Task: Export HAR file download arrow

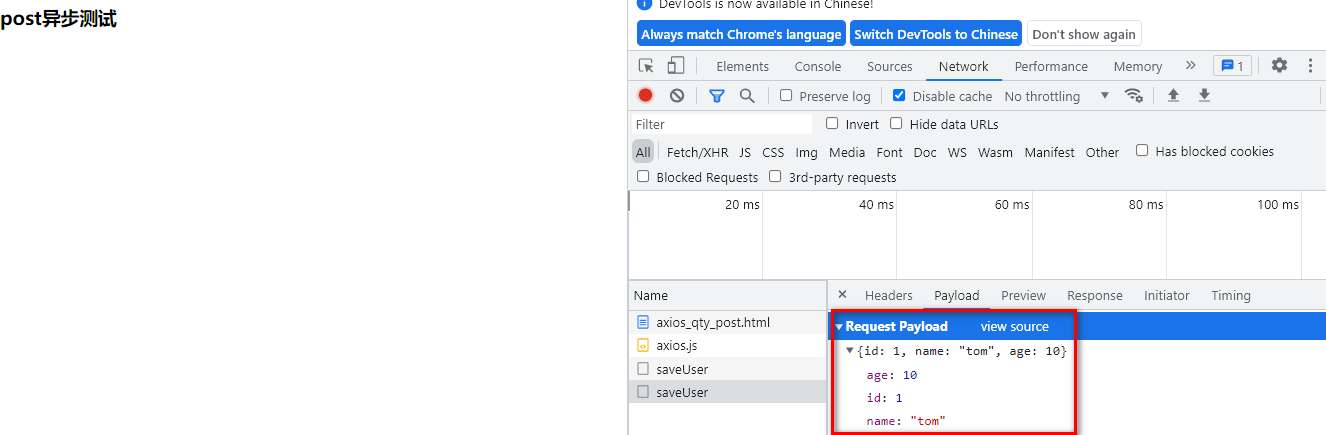Action: point(1204,95)
